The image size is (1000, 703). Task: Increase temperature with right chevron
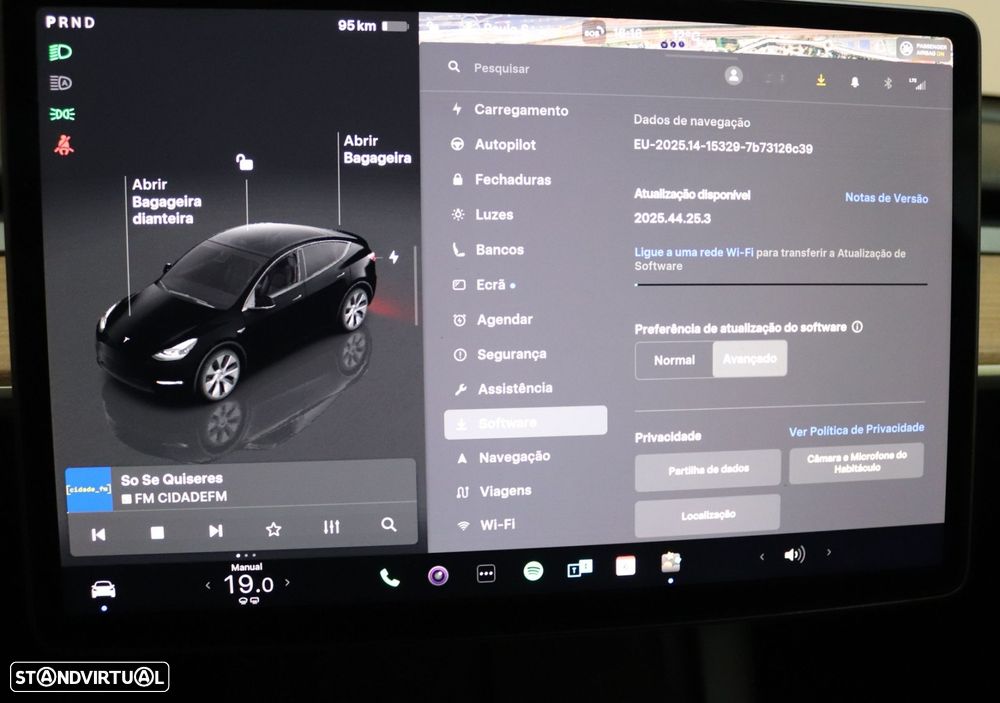click(288, 582)
